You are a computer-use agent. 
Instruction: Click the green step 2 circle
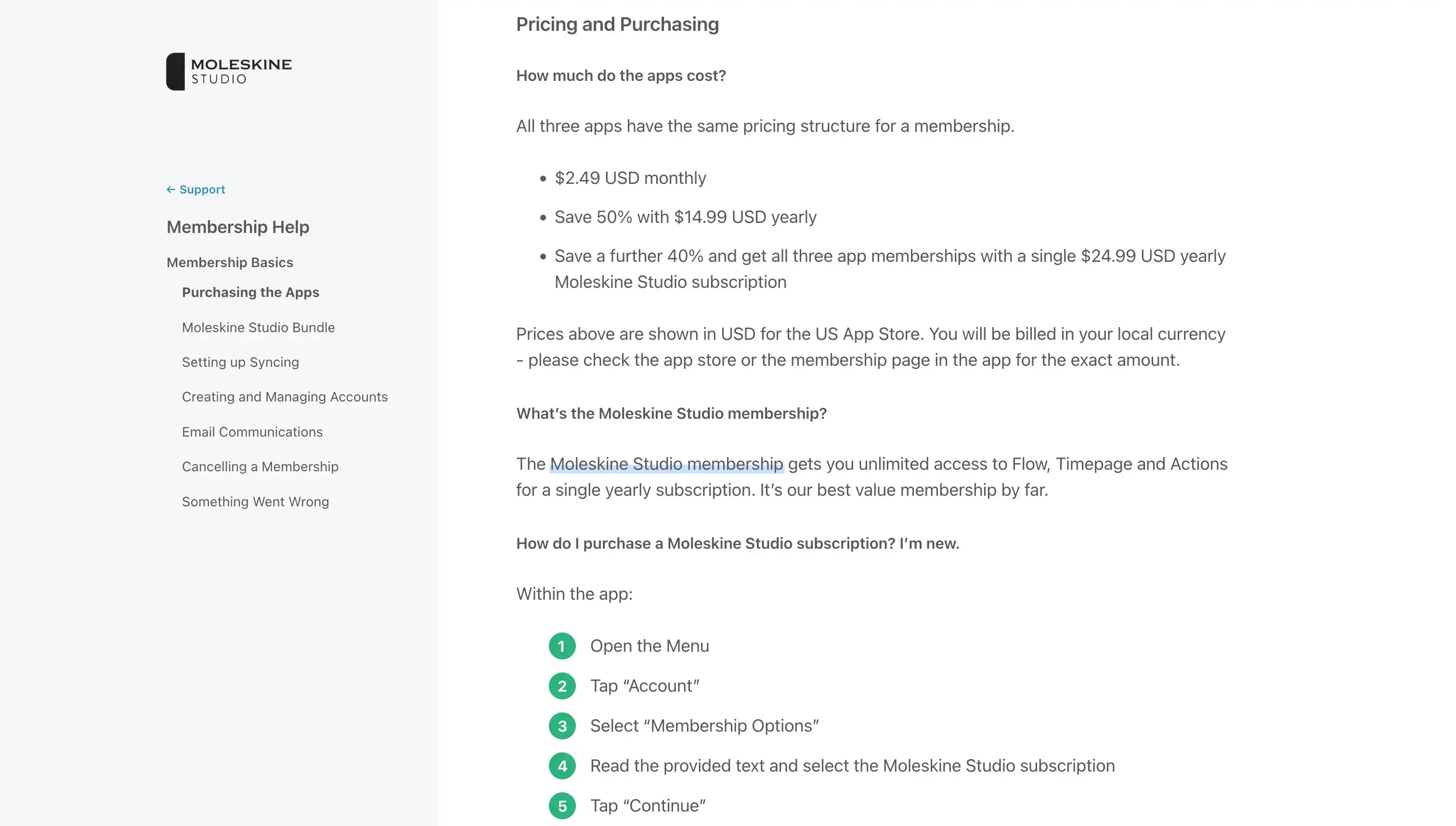coord(561,686)
